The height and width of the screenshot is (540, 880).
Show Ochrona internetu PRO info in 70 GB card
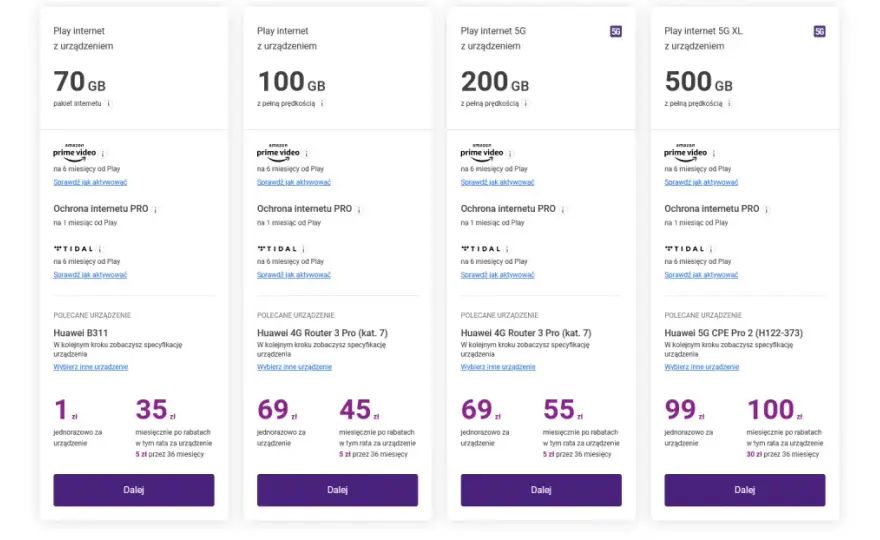point(155,209)
